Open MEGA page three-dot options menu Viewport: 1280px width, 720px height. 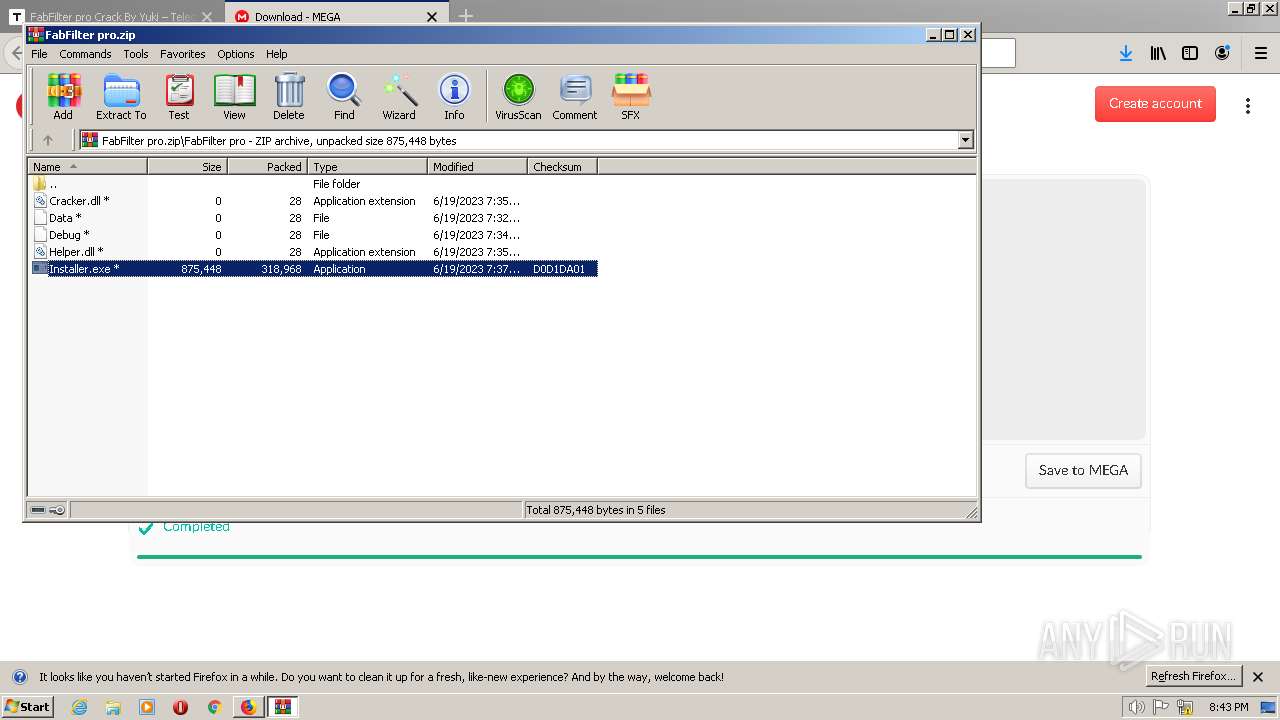(x=1248, y=105)
